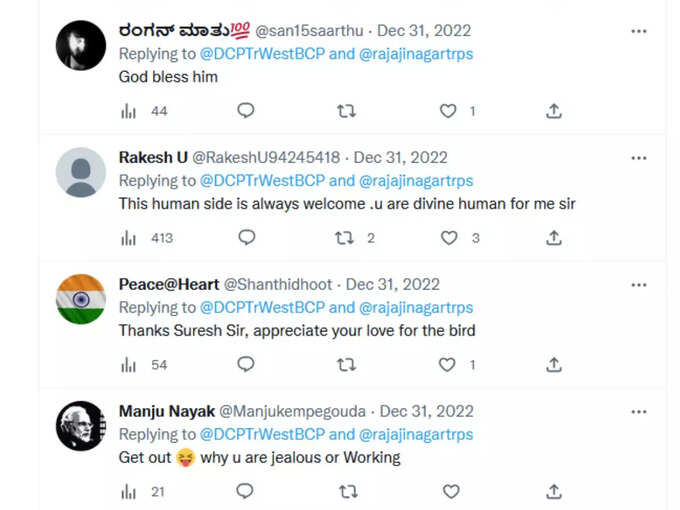680x510 pixels.
Task: Like Manju Nayak's 'Get out' reply
Action: (451, 491)
